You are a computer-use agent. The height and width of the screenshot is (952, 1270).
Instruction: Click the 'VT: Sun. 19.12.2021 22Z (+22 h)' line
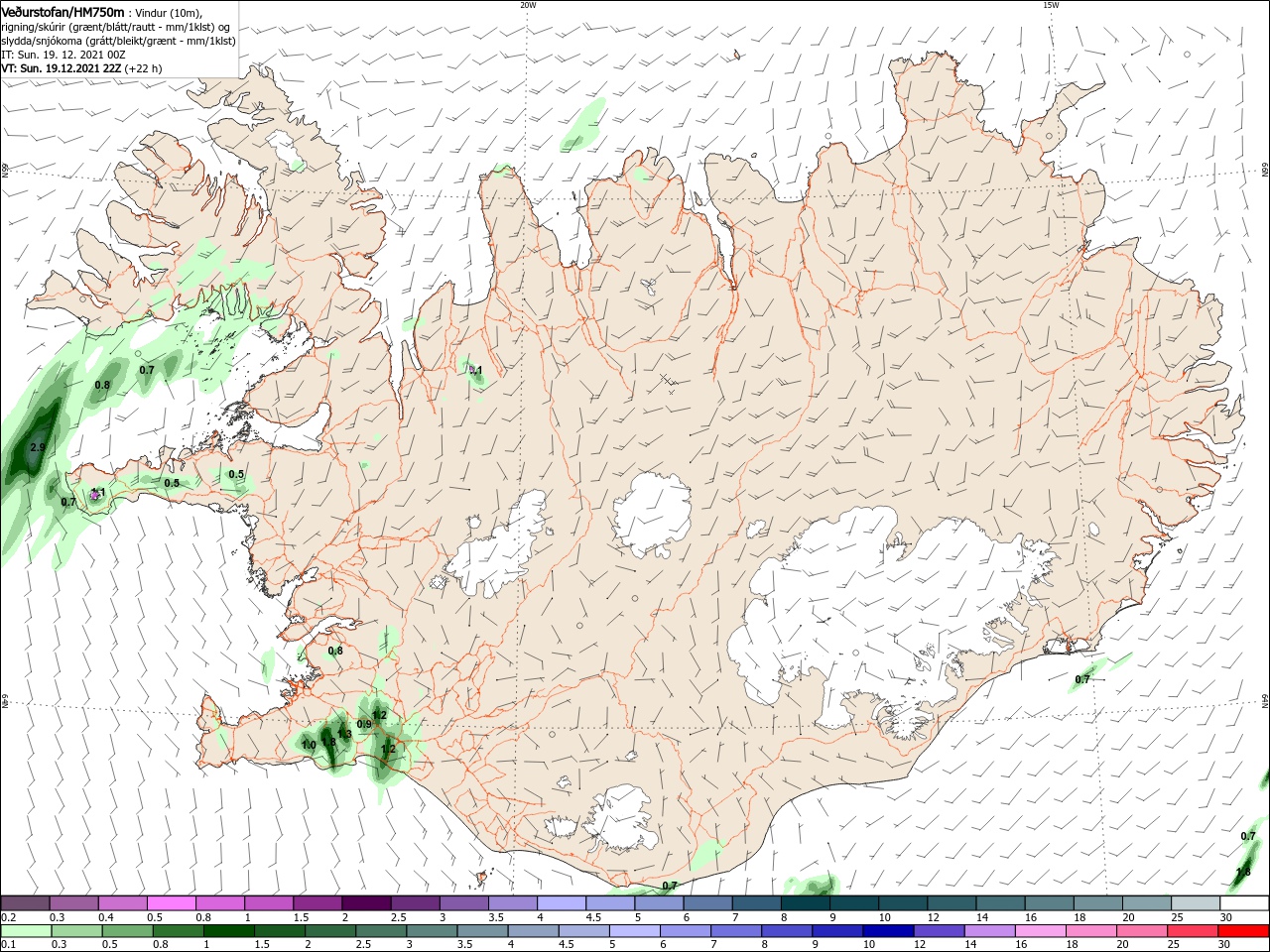(81, 68)
